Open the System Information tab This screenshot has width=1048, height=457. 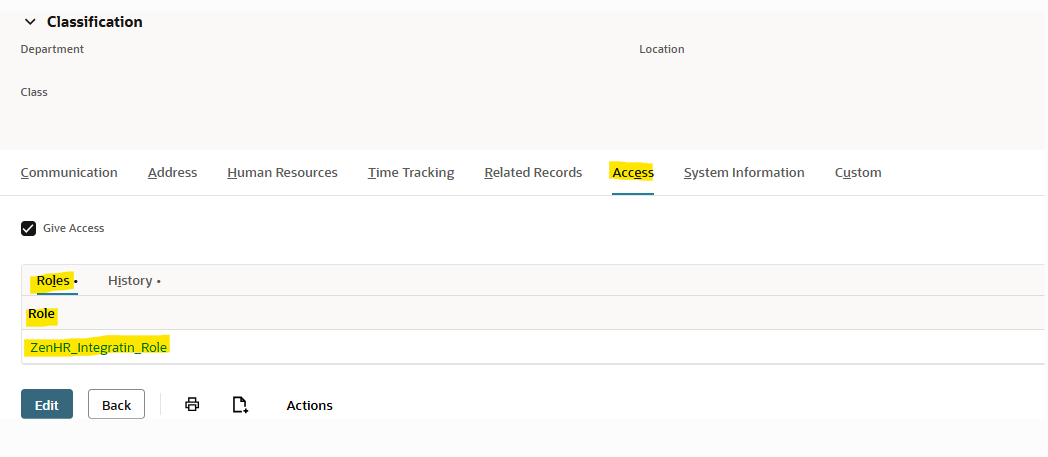point(744,172)
